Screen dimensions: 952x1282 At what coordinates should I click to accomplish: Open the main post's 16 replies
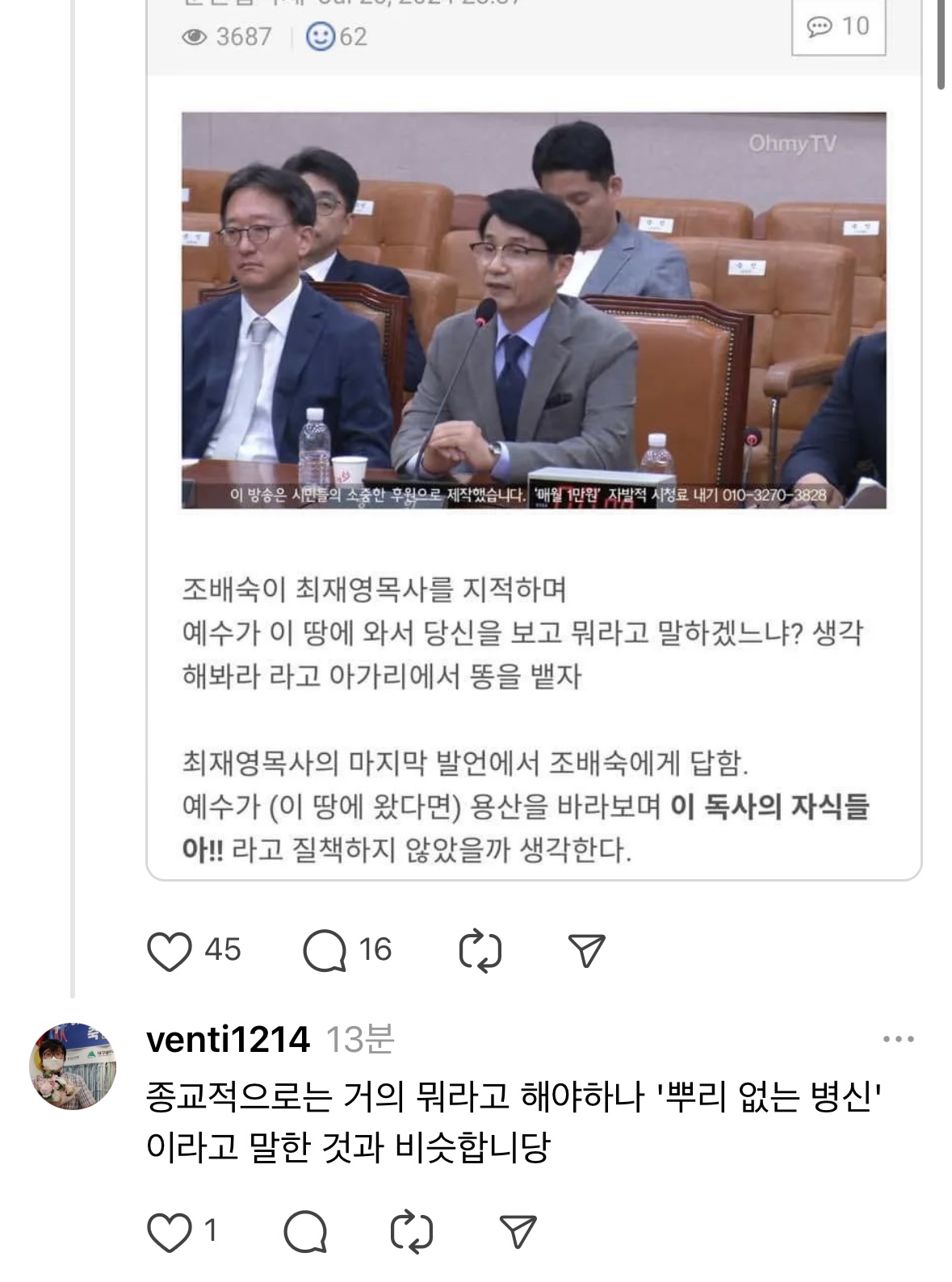coord(325,950)
